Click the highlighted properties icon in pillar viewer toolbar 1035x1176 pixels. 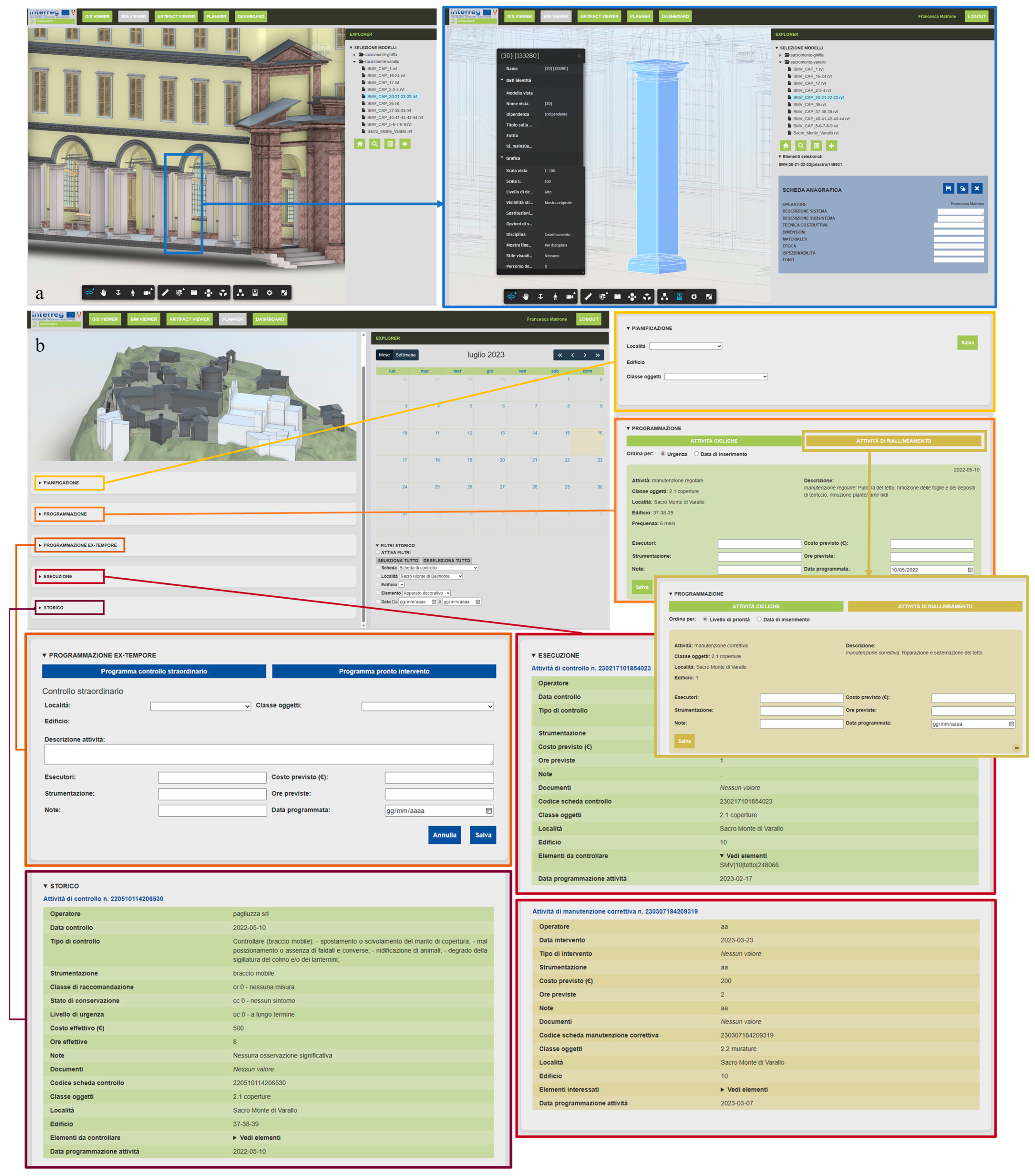click(679, 297)
